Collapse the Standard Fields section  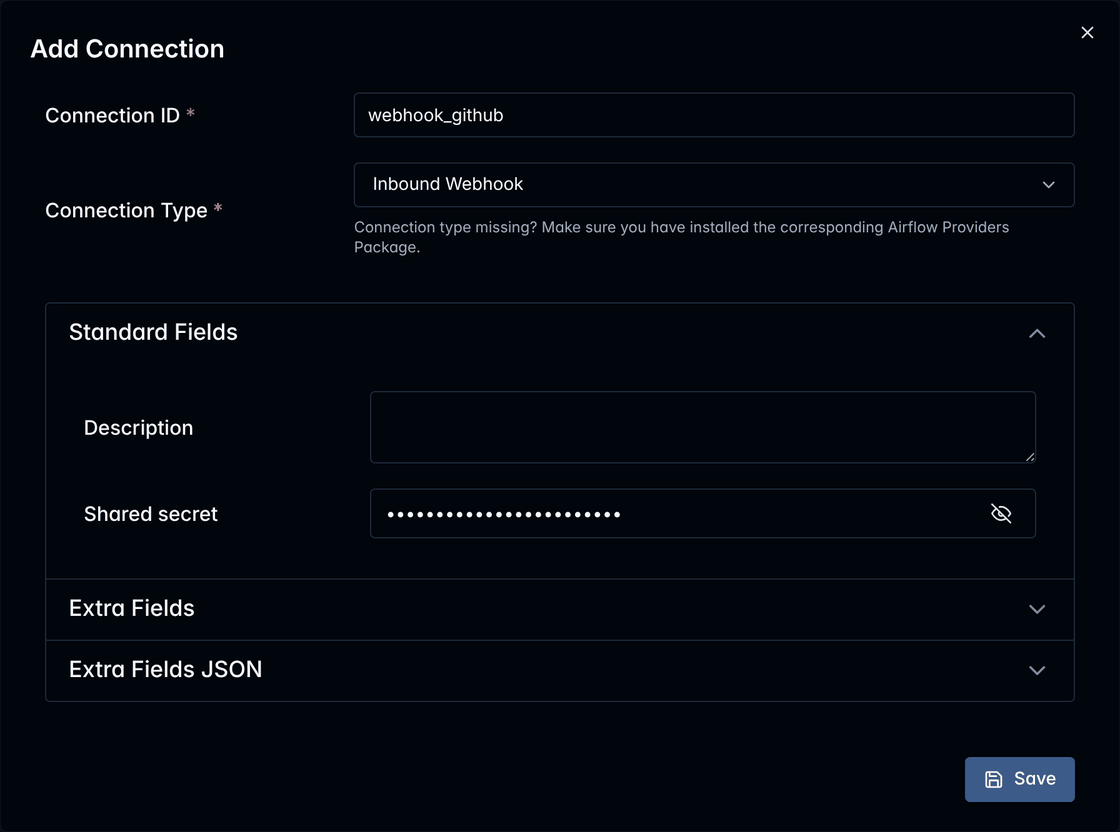tap(559, 333)
